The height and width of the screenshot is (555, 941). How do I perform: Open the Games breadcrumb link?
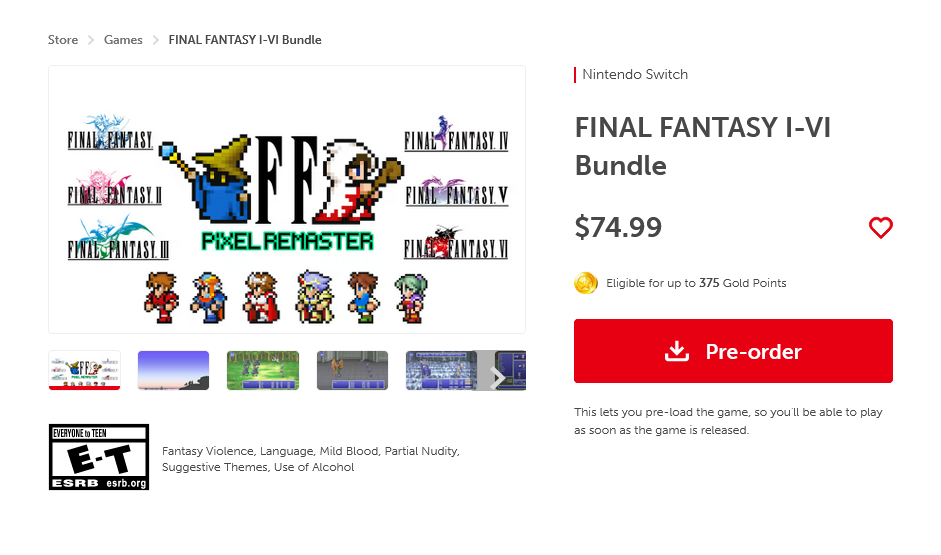(x=123, y=40)
